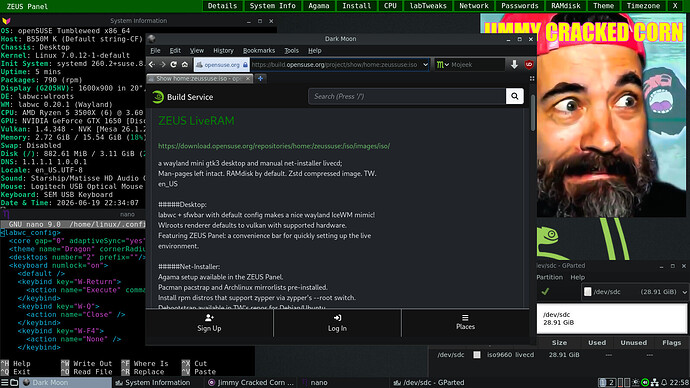Open the View menu in Dark Moon
Screen dimensions: 690x388
(x=197, y=51)
